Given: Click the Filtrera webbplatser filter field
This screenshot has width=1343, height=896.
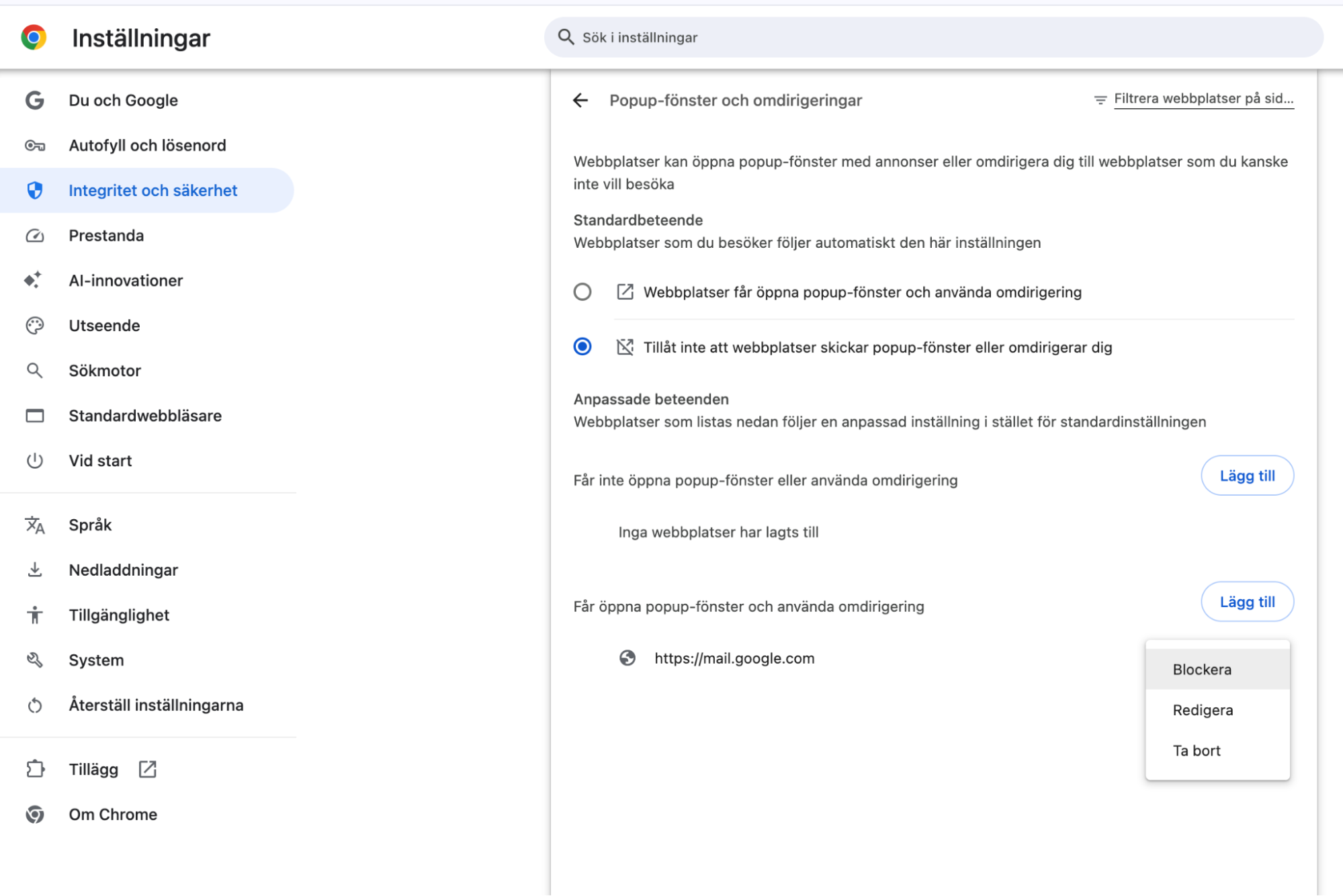Looking at the screenshot, I should 1203,99.
